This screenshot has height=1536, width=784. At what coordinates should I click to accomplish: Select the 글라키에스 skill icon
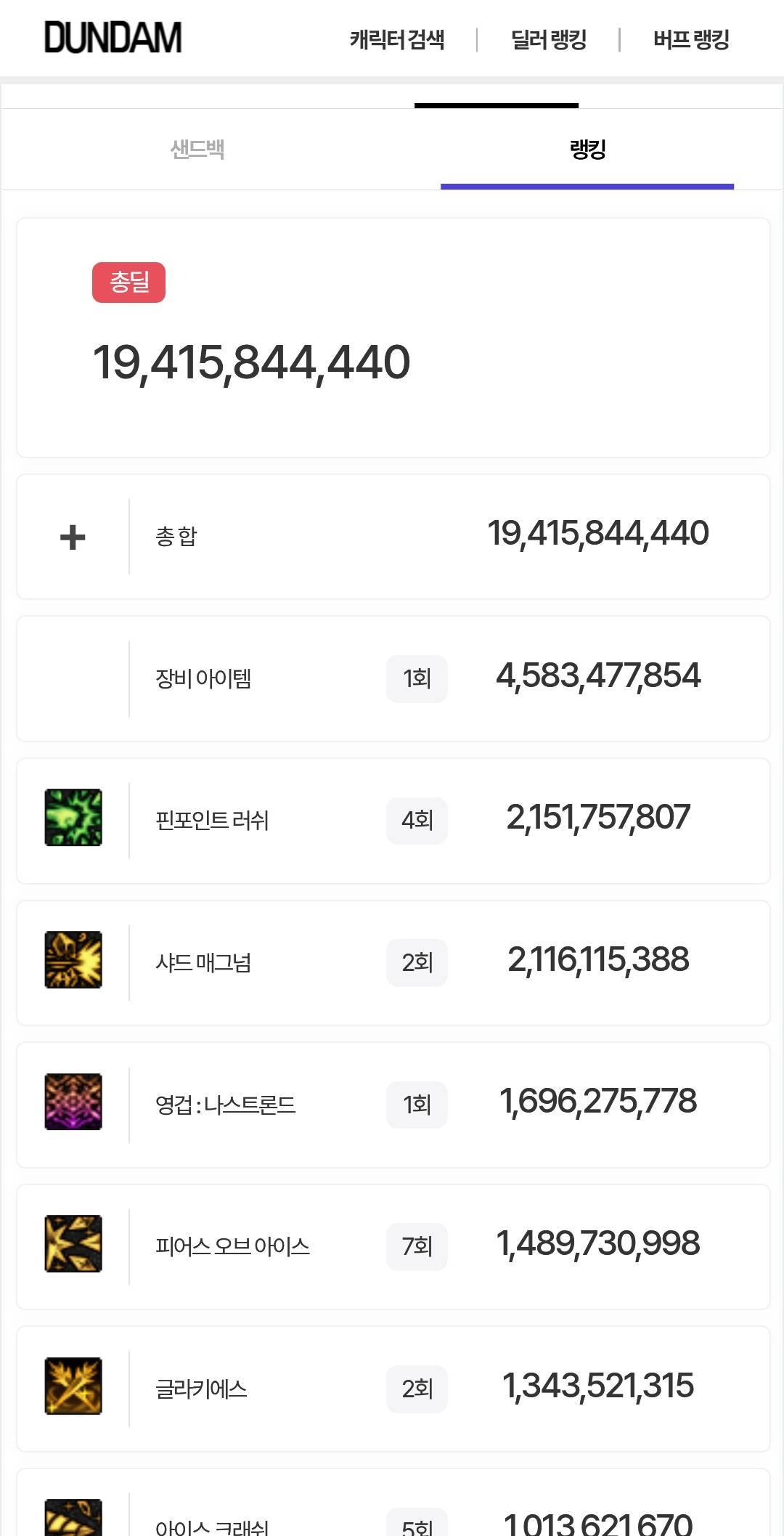[x=73, y=1386]
